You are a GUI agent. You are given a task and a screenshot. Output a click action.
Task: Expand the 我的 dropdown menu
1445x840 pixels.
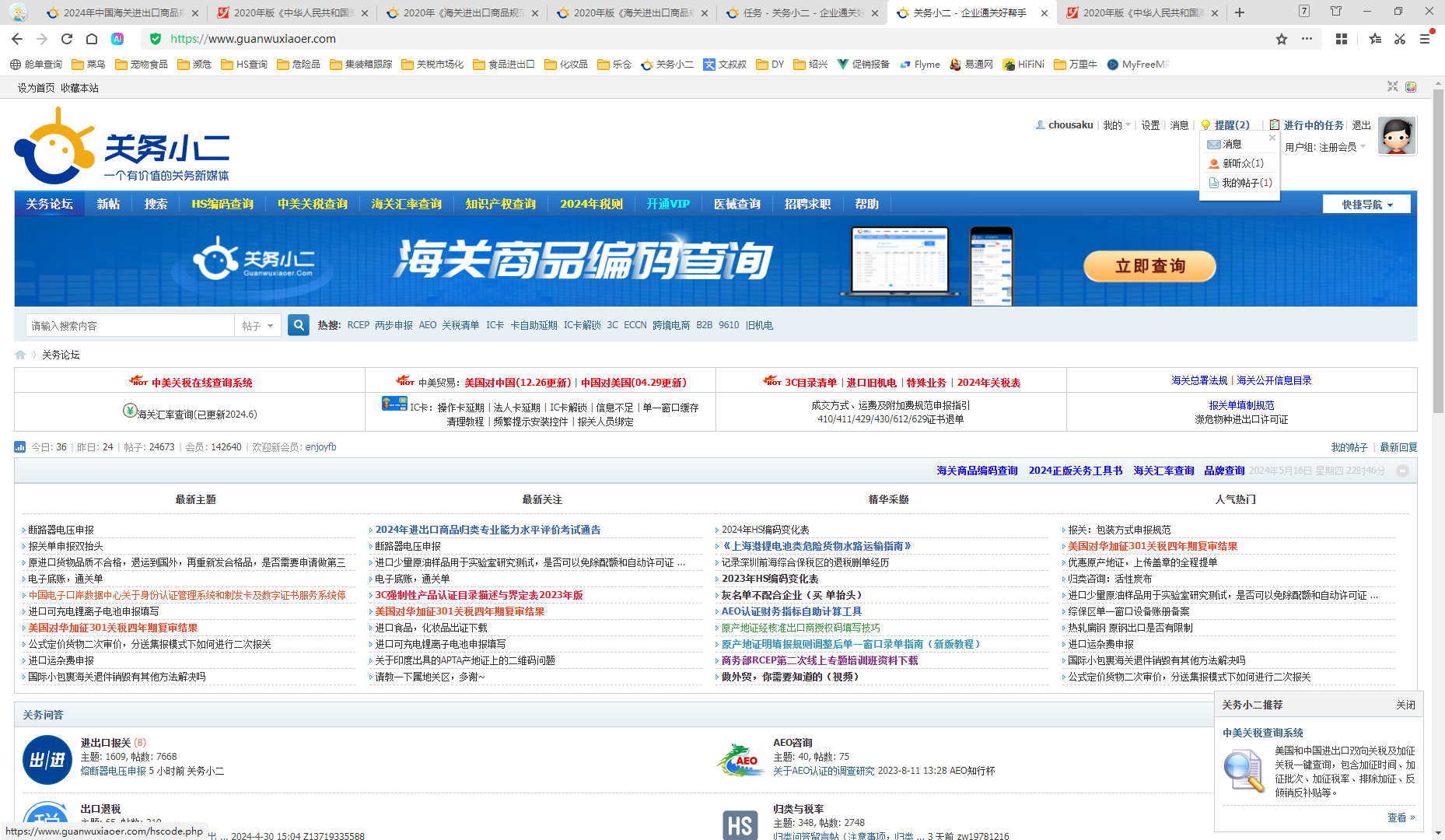[x=1117, y=125]
